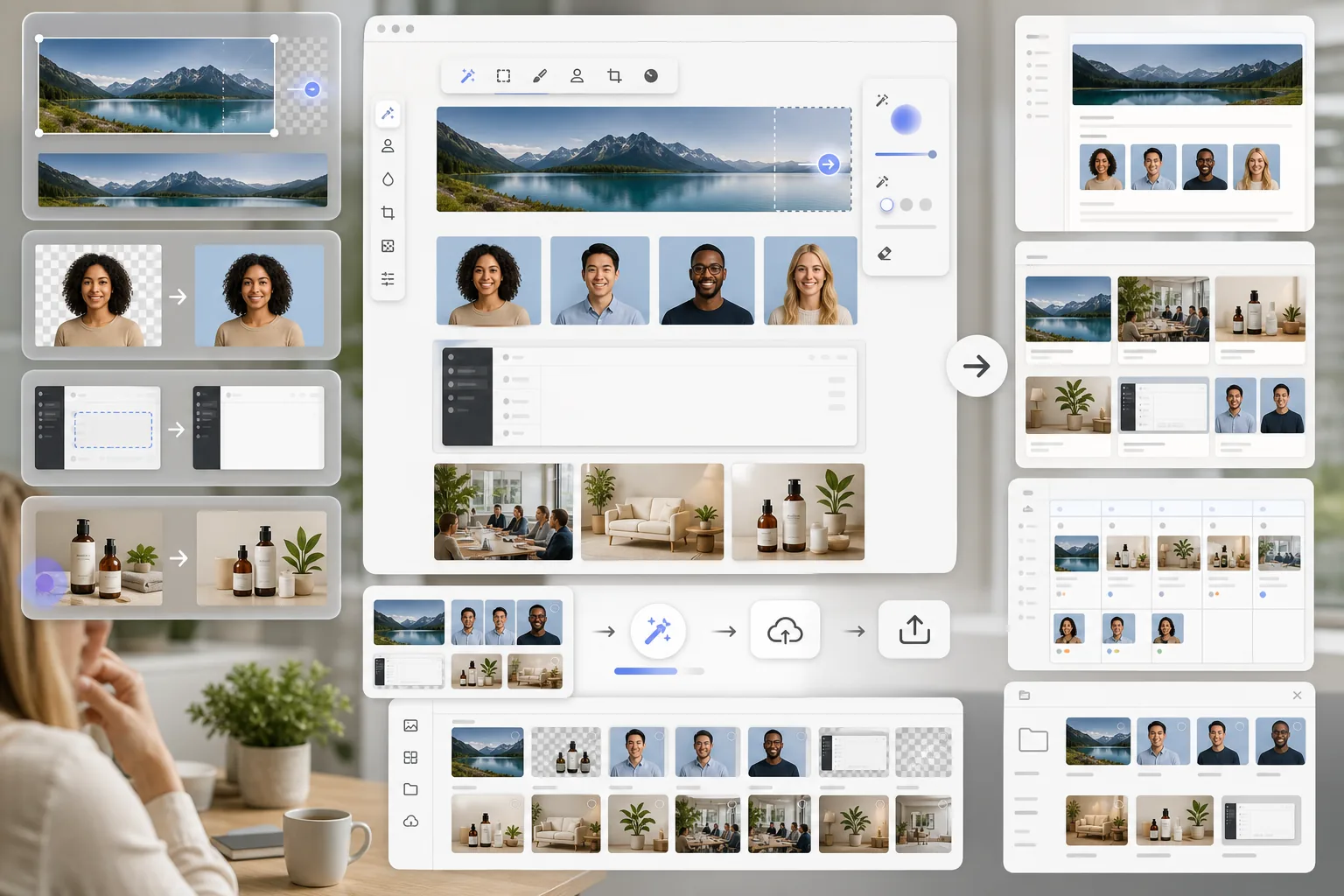Click the blue brush preview circle
The width and height of the screenshot is (1344, 896).
(x=906, y=120)
